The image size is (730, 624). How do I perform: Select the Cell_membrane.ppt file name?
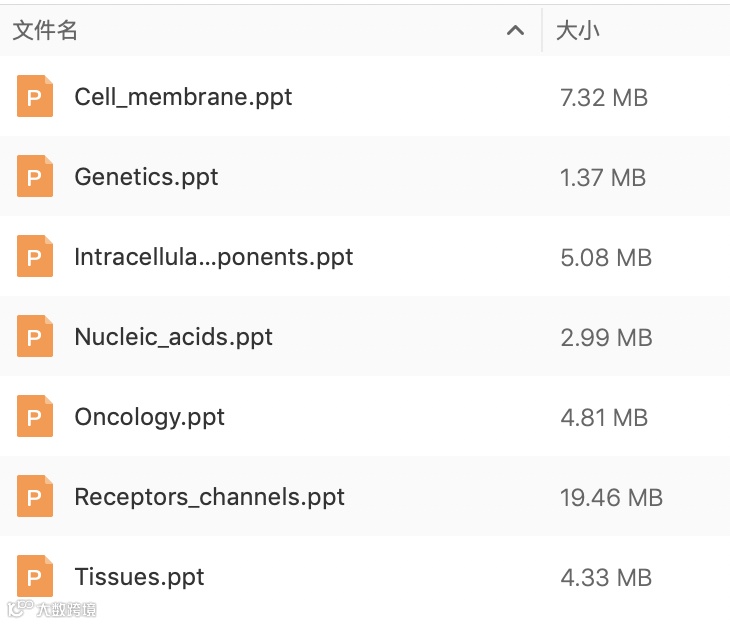(x=183, y=97)
